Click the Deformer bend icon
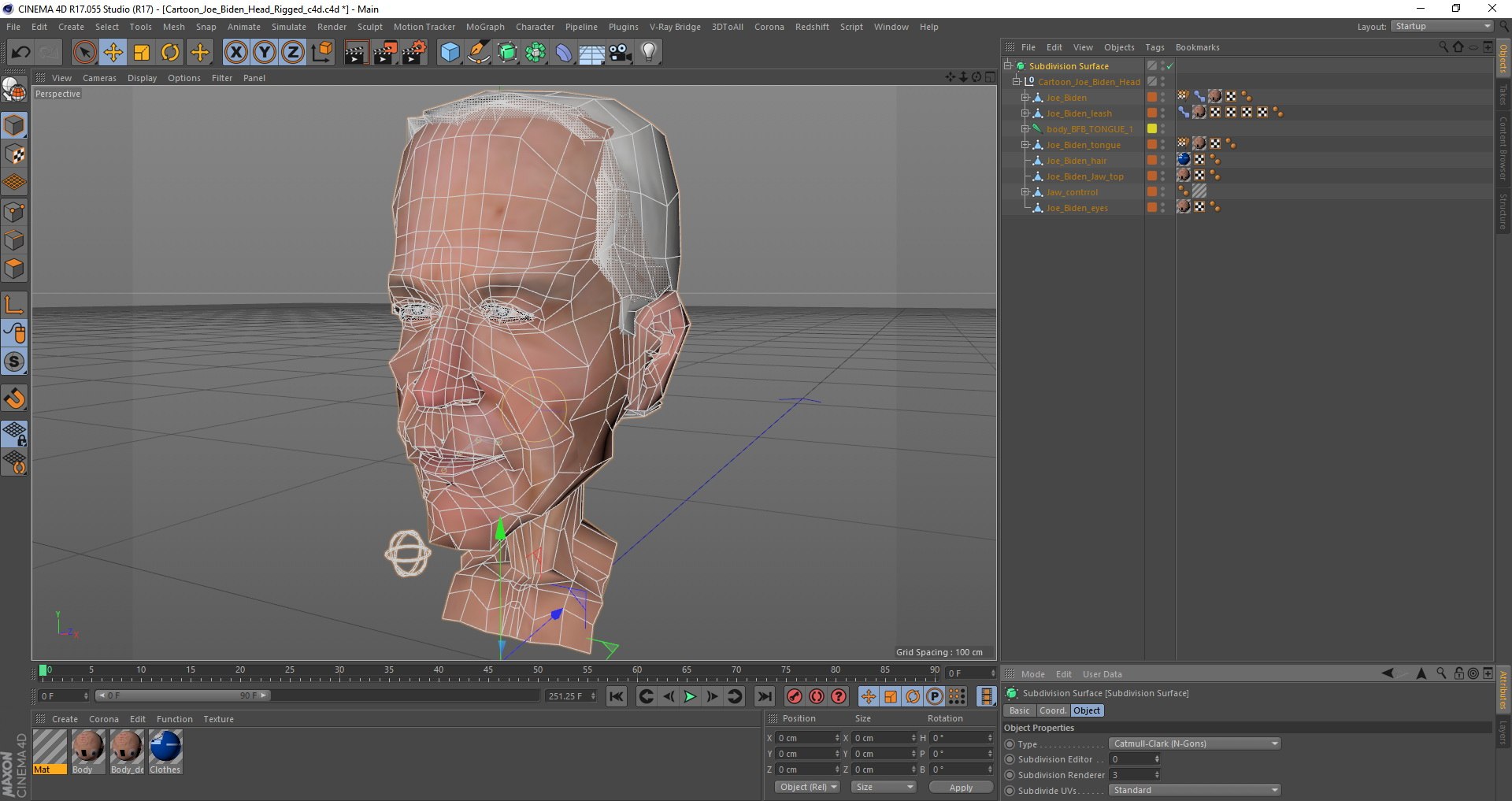This screenshot has width=1512, height=801. [564, 53]
